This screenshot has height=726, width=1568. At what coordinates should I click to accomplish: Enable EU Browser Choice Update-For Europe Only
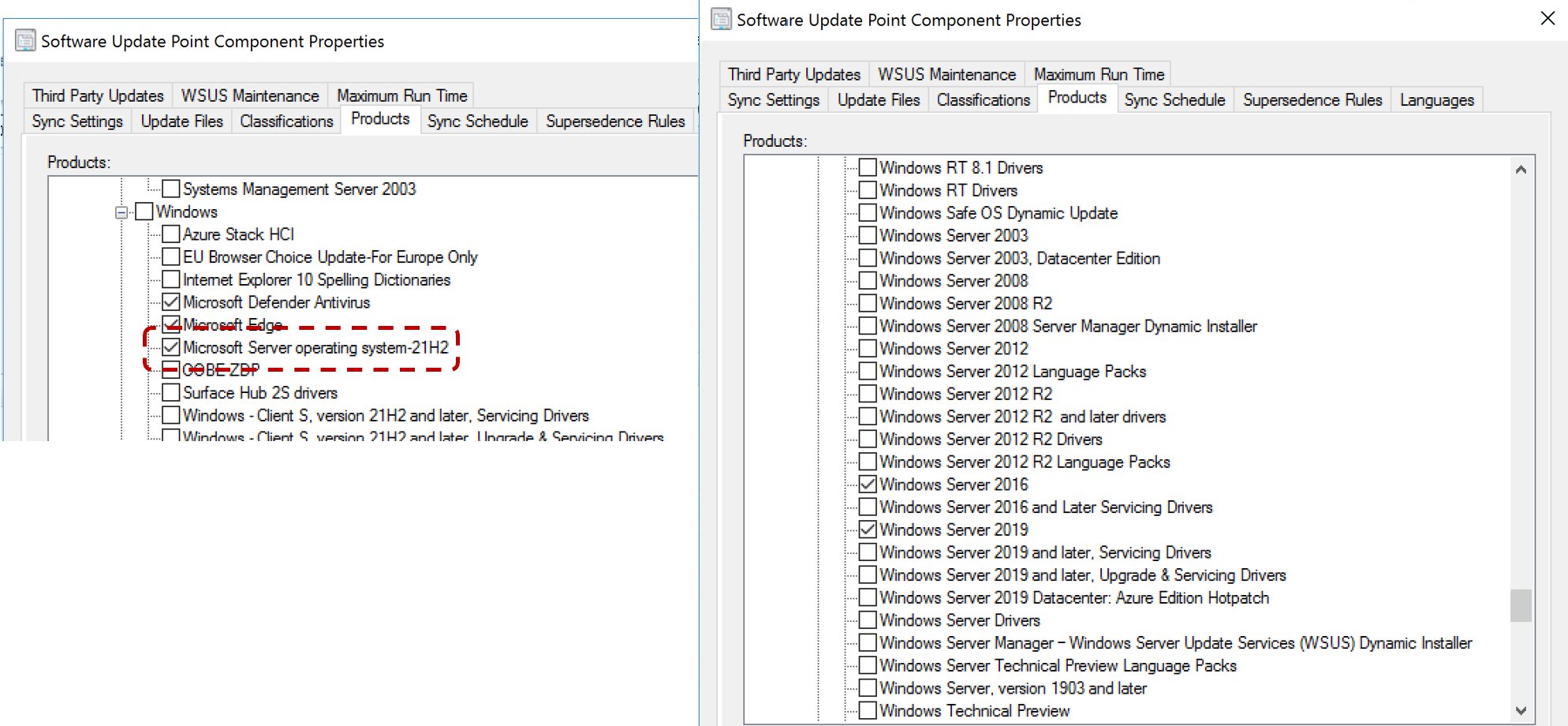coord(170,257)
